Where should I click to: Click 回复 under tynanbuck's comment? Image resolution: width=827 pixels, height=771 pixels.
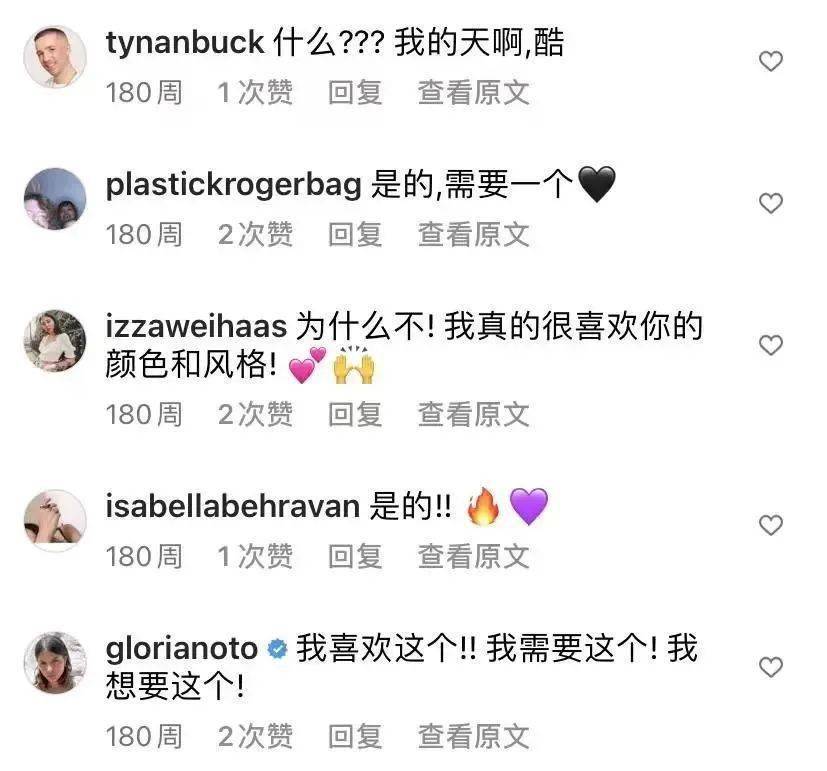355,93
